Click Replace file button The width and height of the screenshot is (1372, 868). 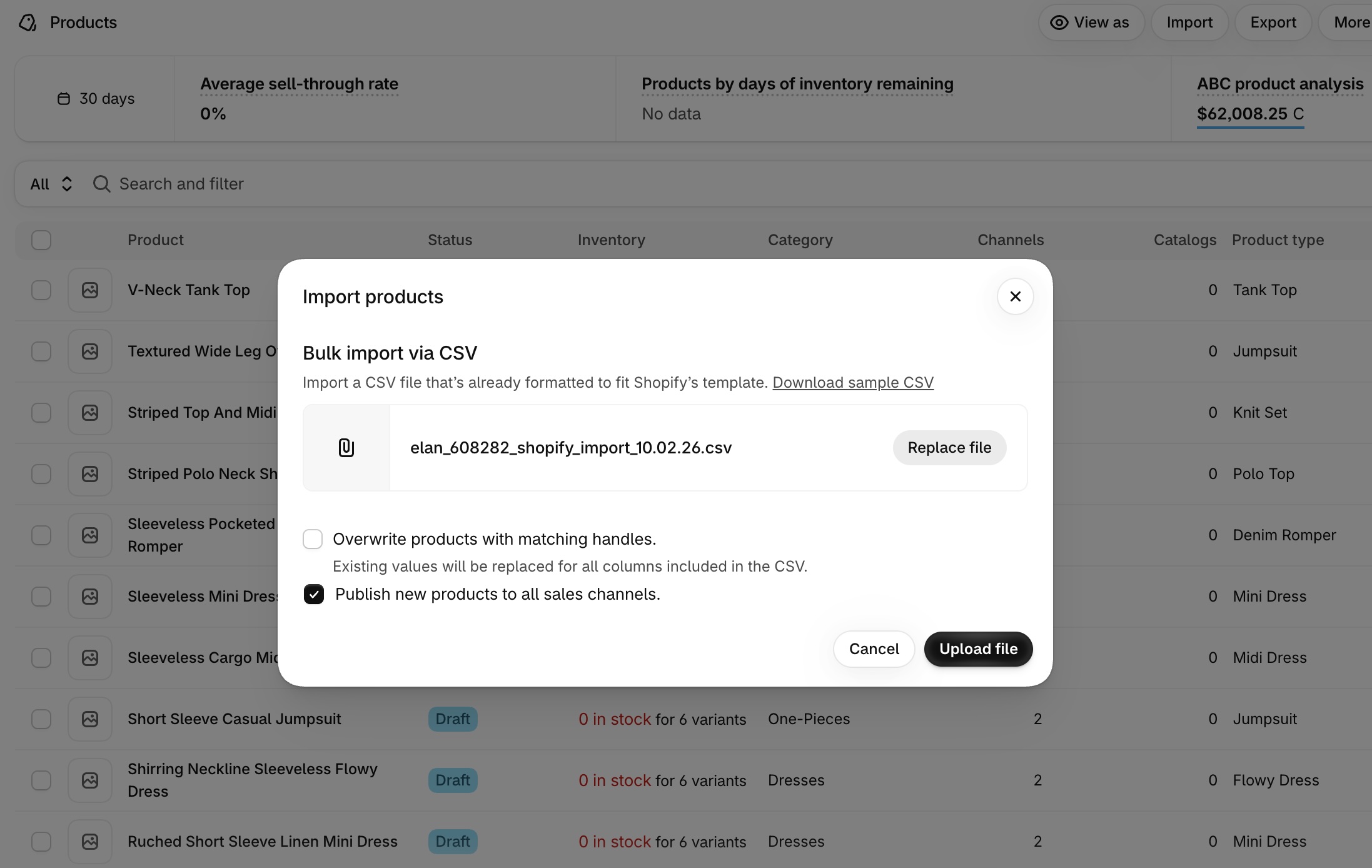[949, 448]
